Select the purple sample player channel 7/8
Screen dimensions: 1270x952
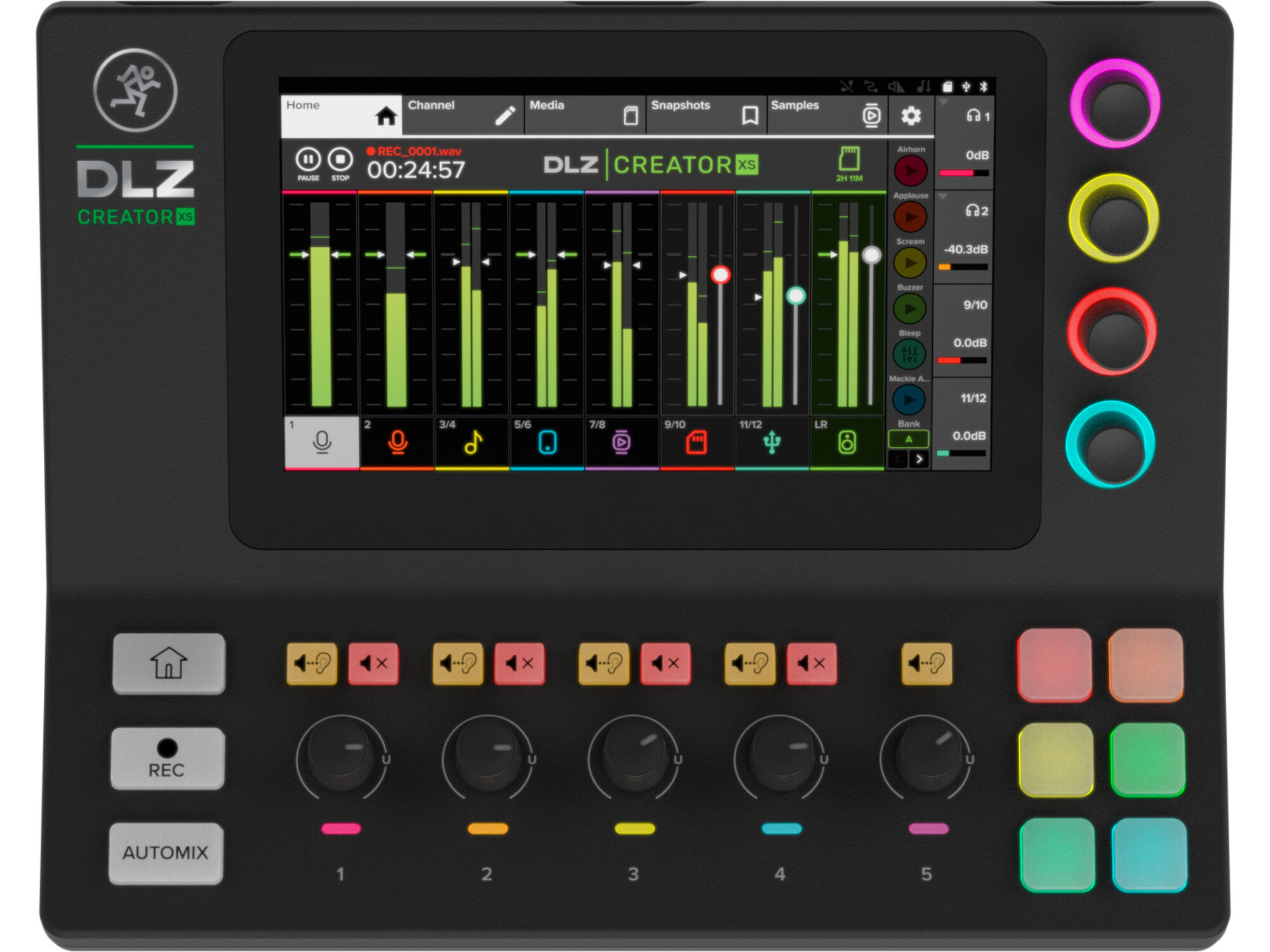pos(621,442)
